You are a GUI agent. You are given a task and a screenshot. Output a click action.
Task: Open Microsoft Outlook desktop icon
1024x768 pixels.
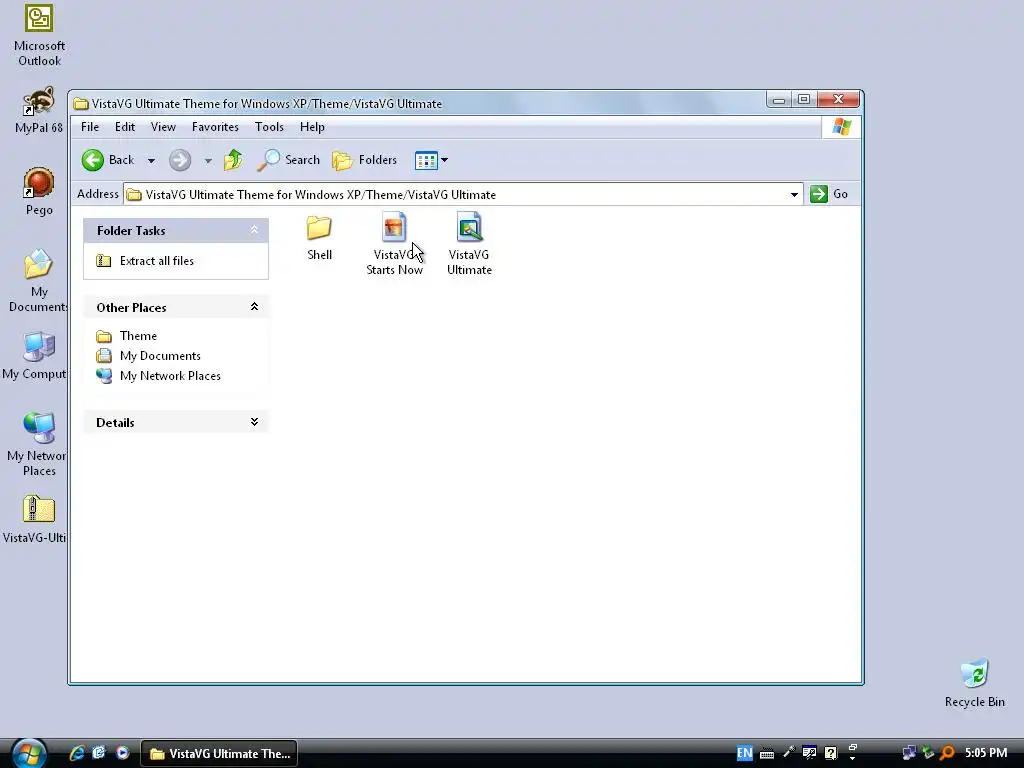(x=39, y=35)
